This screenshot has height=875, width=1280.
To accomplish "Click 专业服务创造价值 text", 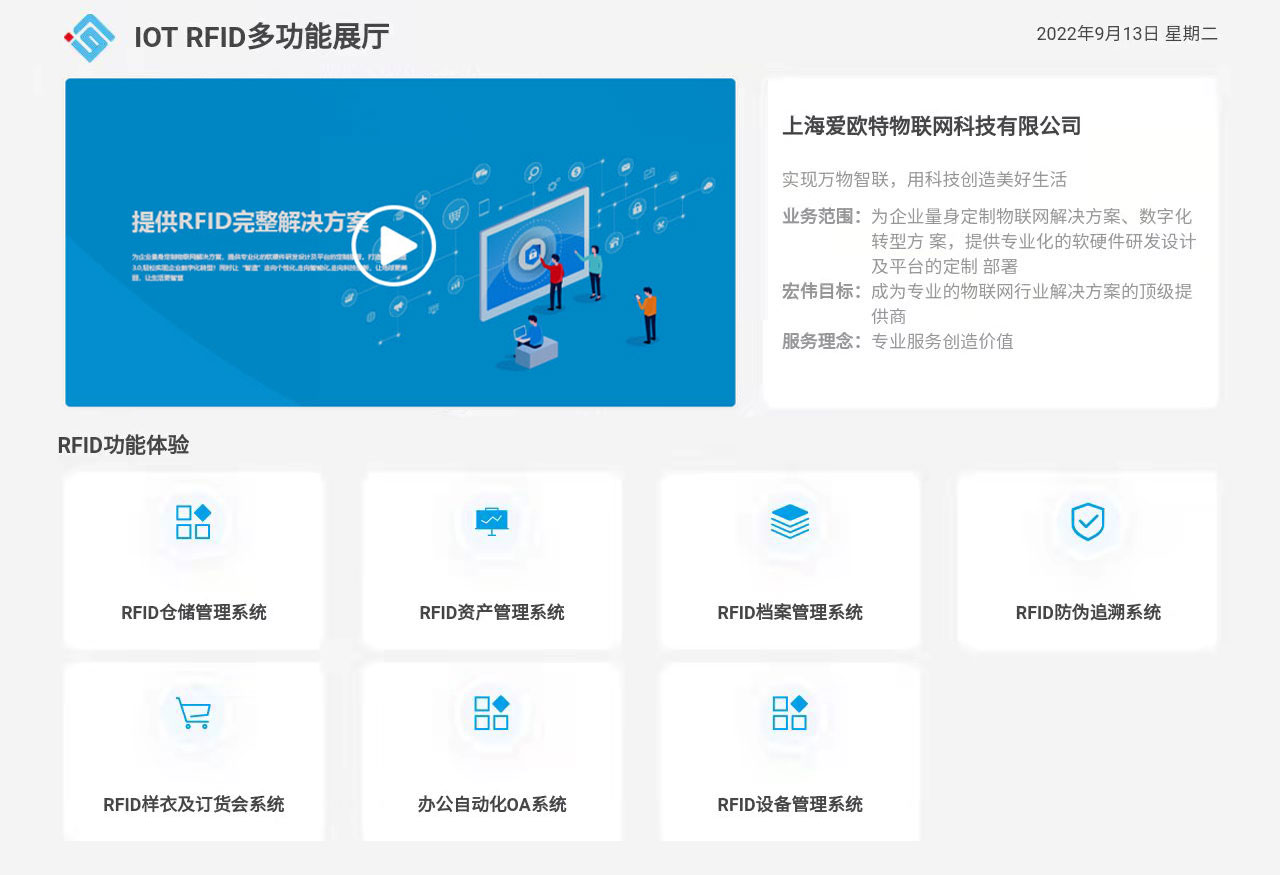I will point(942,341).
